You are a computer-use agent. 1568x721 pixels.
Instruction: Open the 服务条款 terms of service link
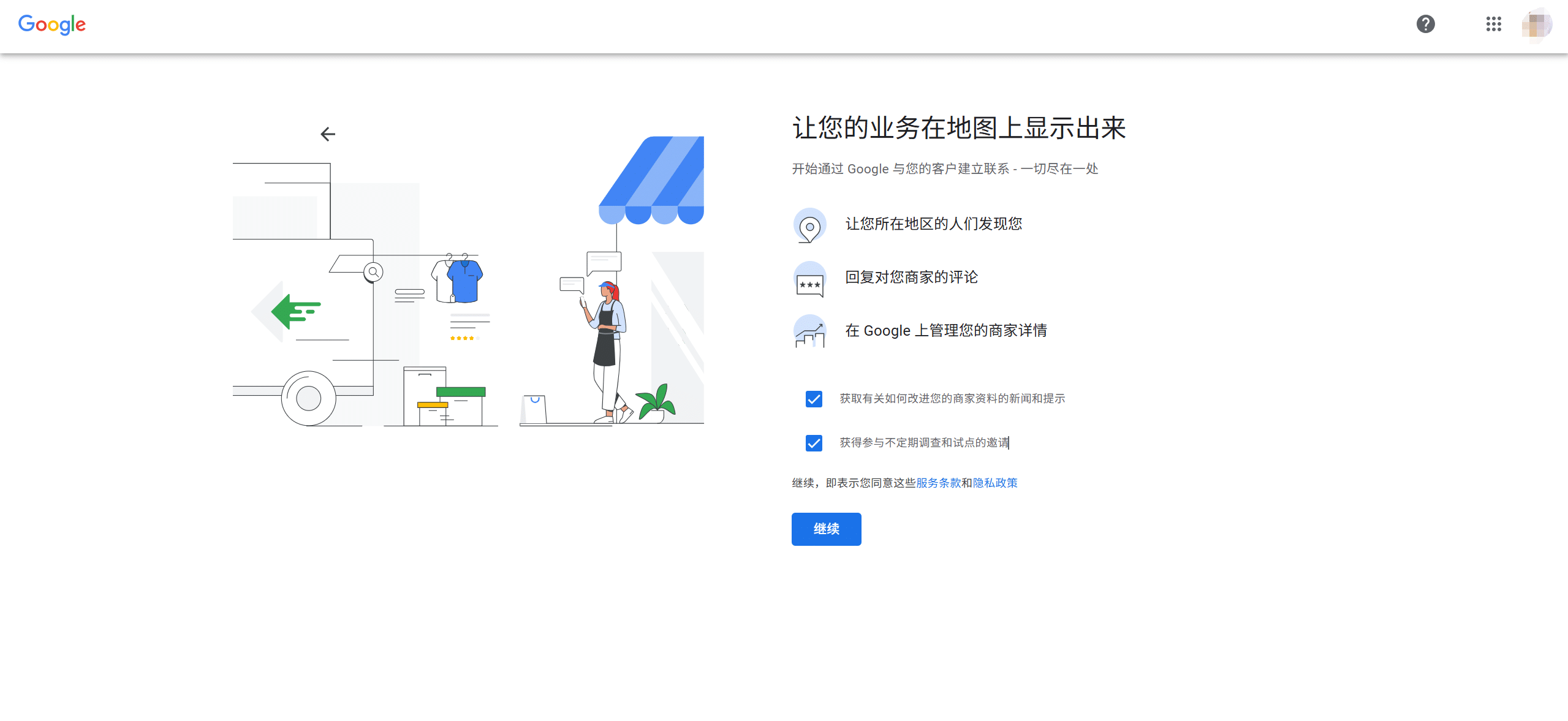pyautogui.click(x=938, y=483)
